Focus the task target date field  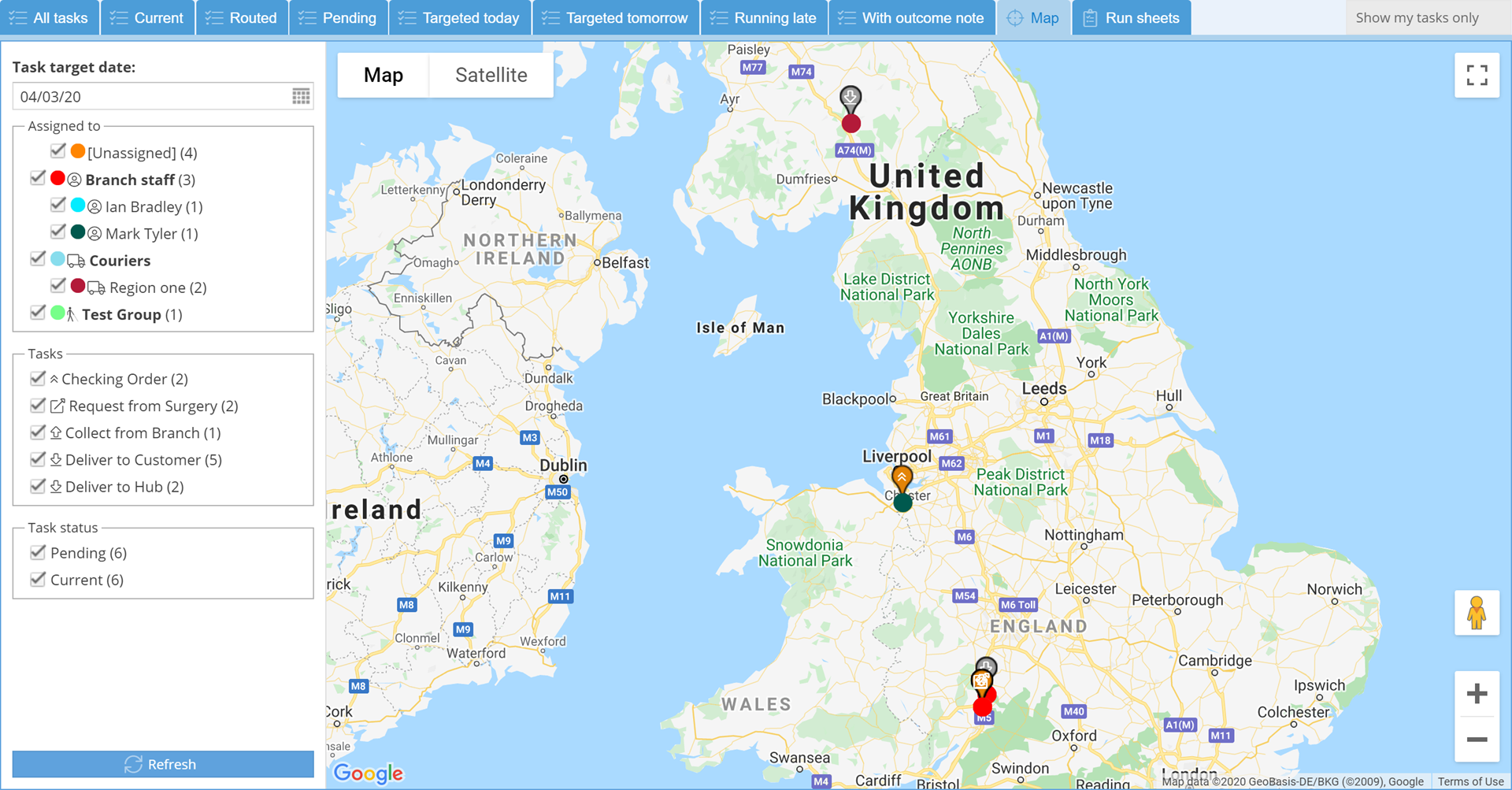pos(153,96)
